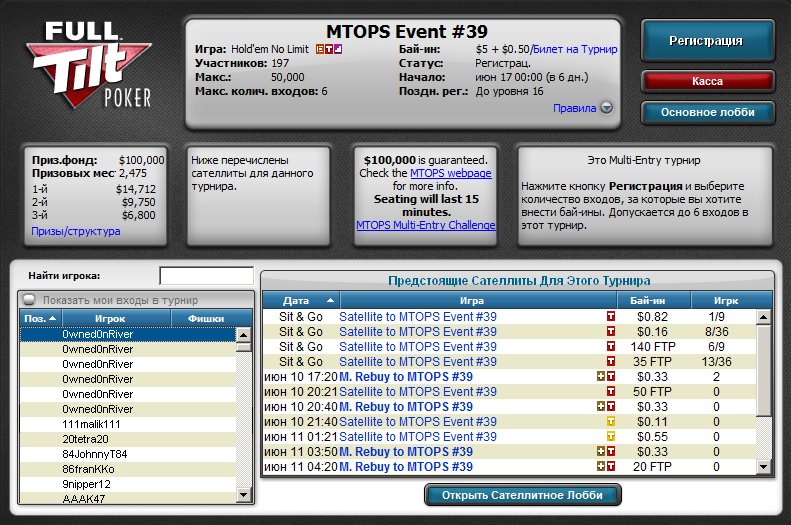Select player 111malik111
Image resolution: width=791 pixels, height=525 pixels.
click(128, 424)
